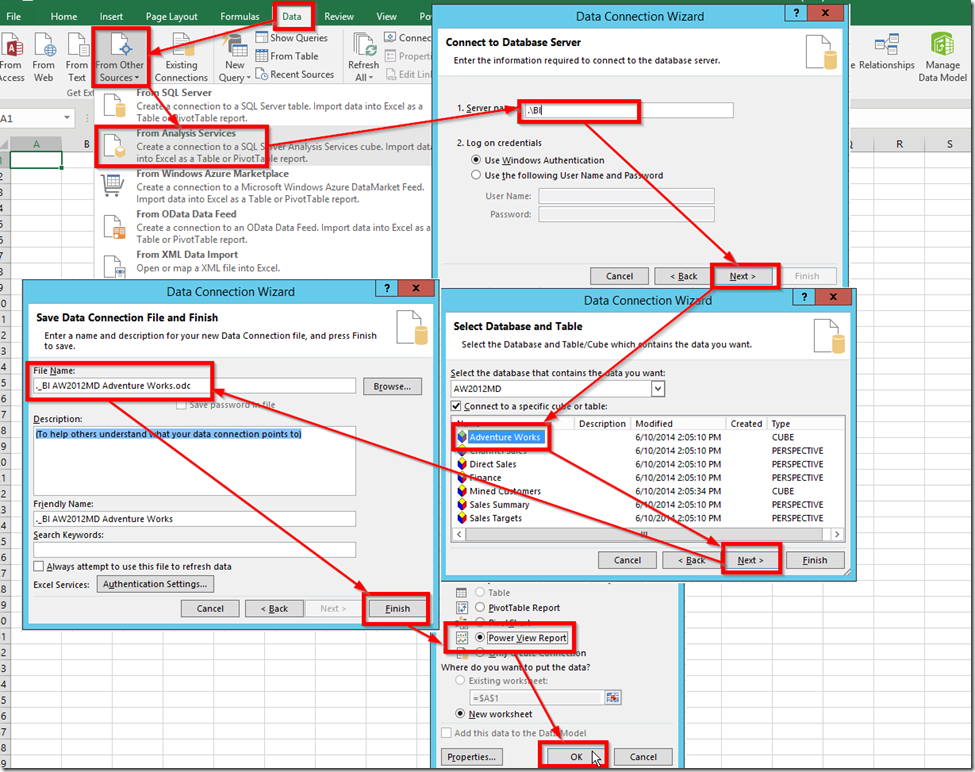
Task: Select From OData Data Feed entry
Action: (x=264, y=227)
